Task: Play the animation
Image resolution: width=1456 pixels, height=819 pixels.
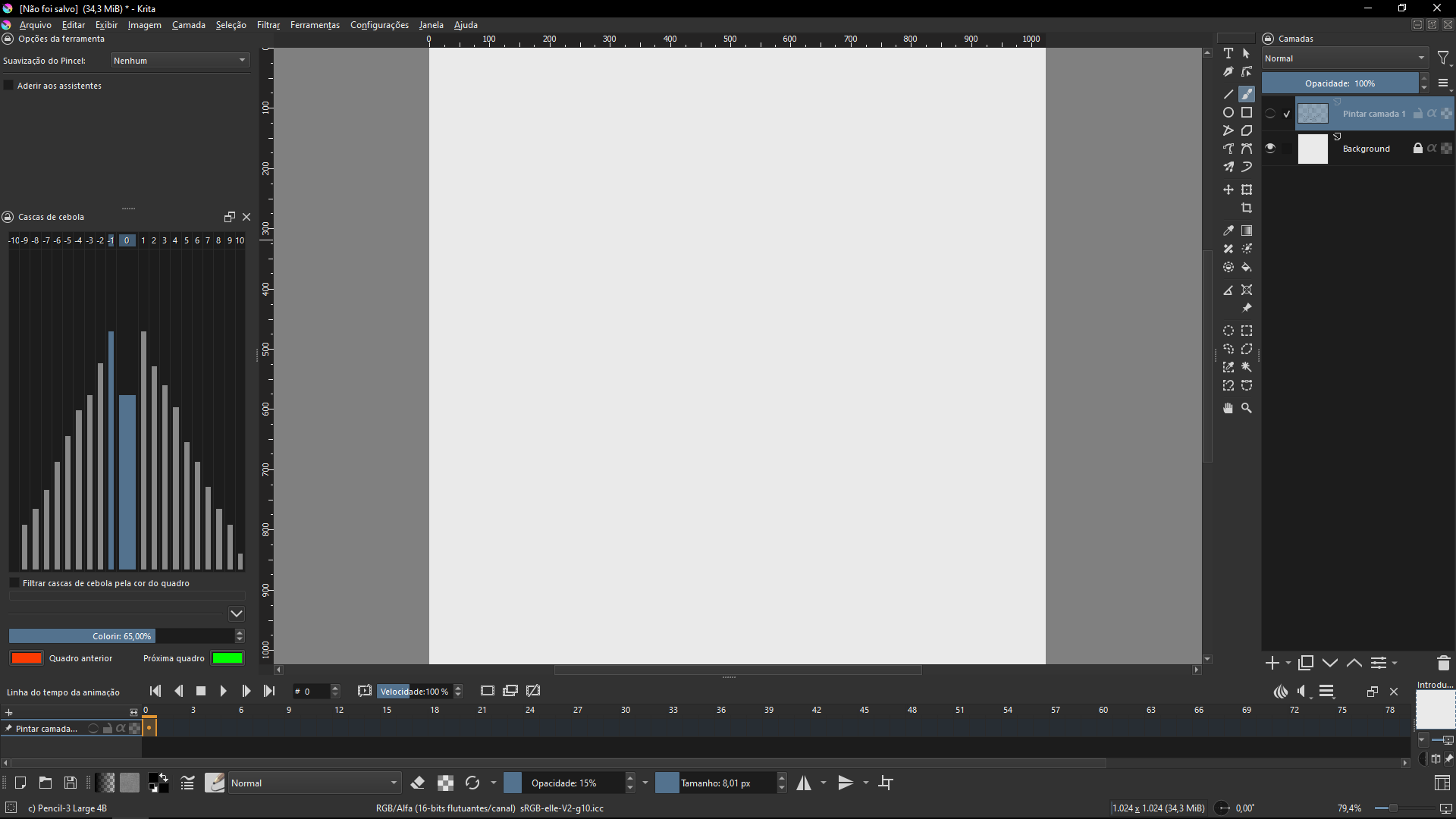Action: pyautogui.click(x=223, y=691)
